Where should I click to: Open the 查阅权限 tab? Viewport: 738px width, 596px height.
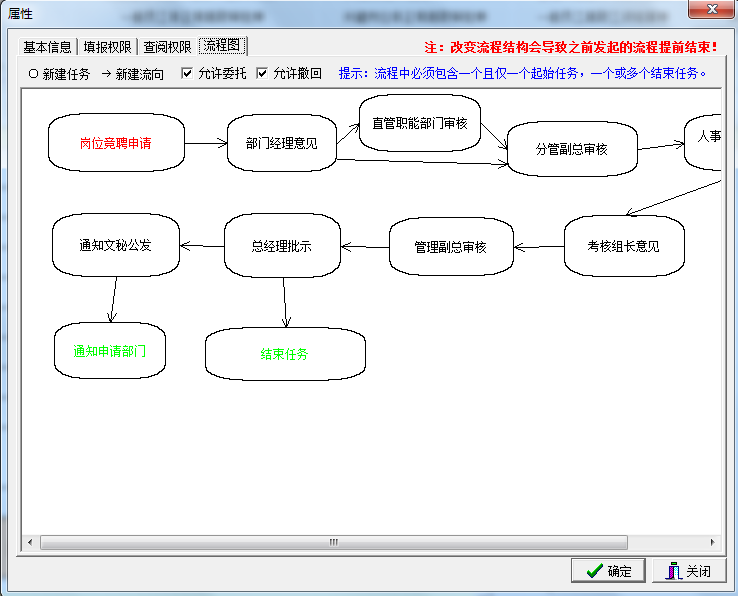[x=167, y=47]
